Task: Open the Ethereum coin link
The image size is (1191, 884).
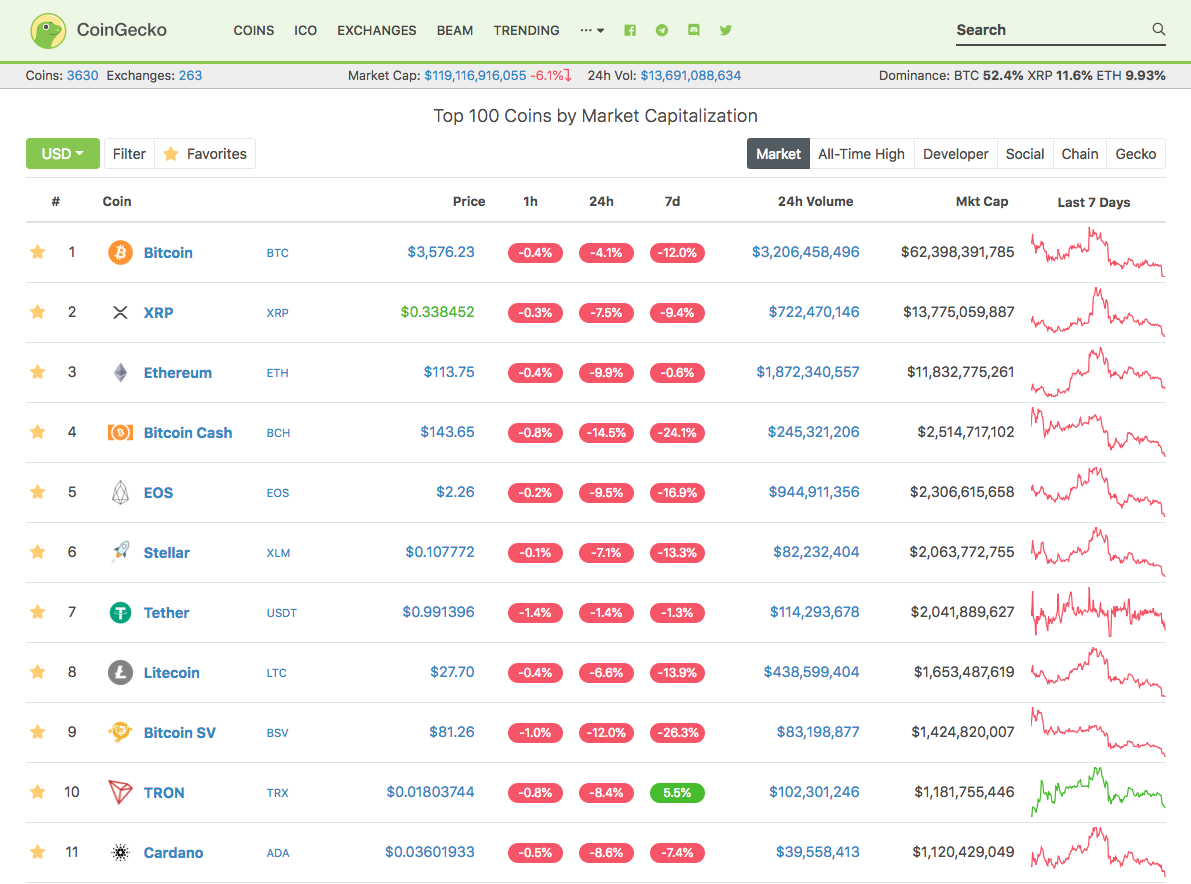Action: [x=178, y=372]
